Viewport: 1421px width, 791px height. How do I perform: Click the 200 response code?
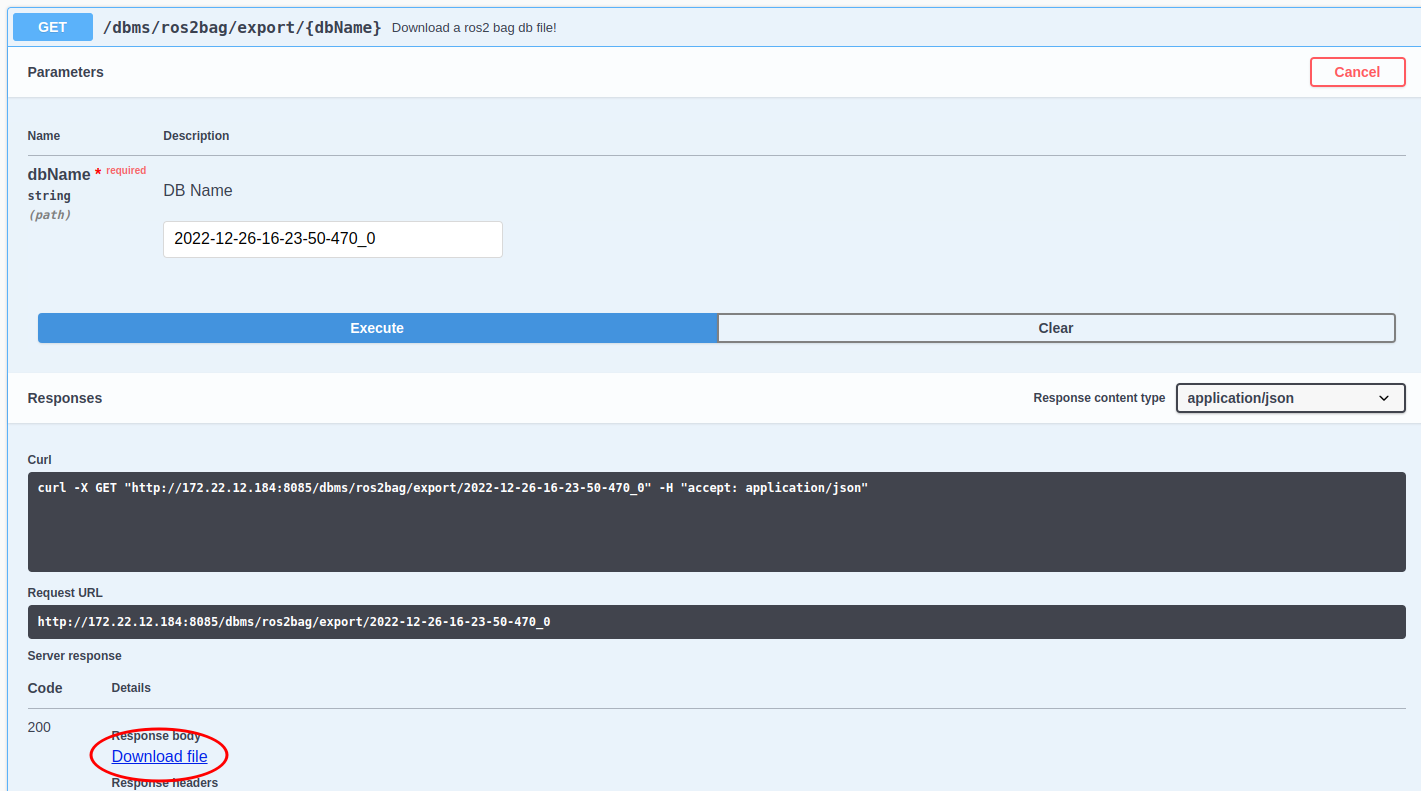39,727
